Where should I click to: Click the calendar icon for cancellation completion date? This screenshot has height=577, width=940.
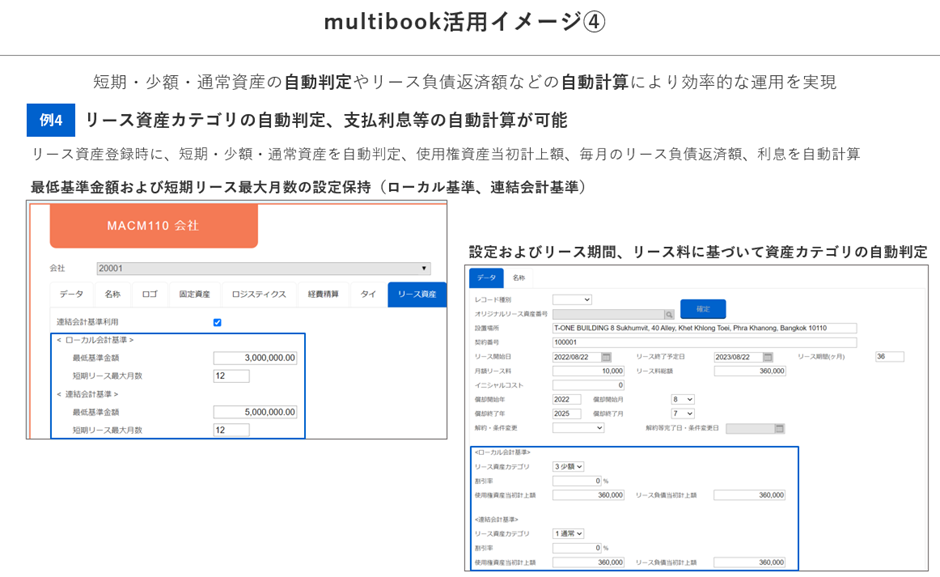[779, 428]
